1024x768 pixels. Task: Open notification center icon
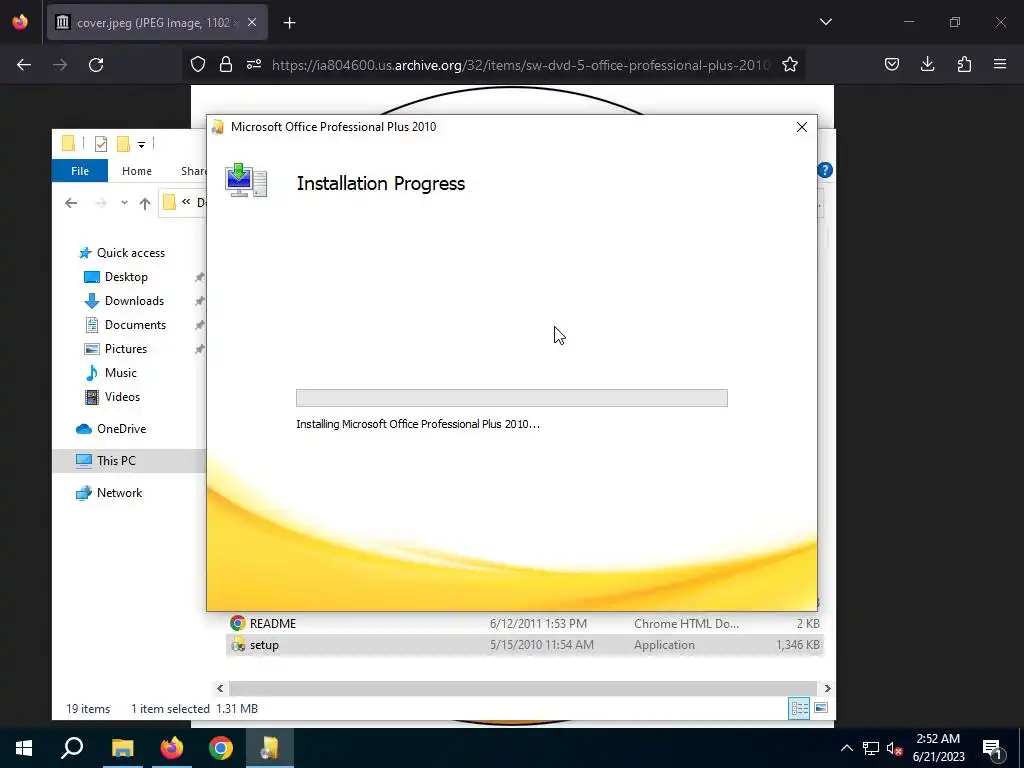pyautogui.click(x=992, y=748)
